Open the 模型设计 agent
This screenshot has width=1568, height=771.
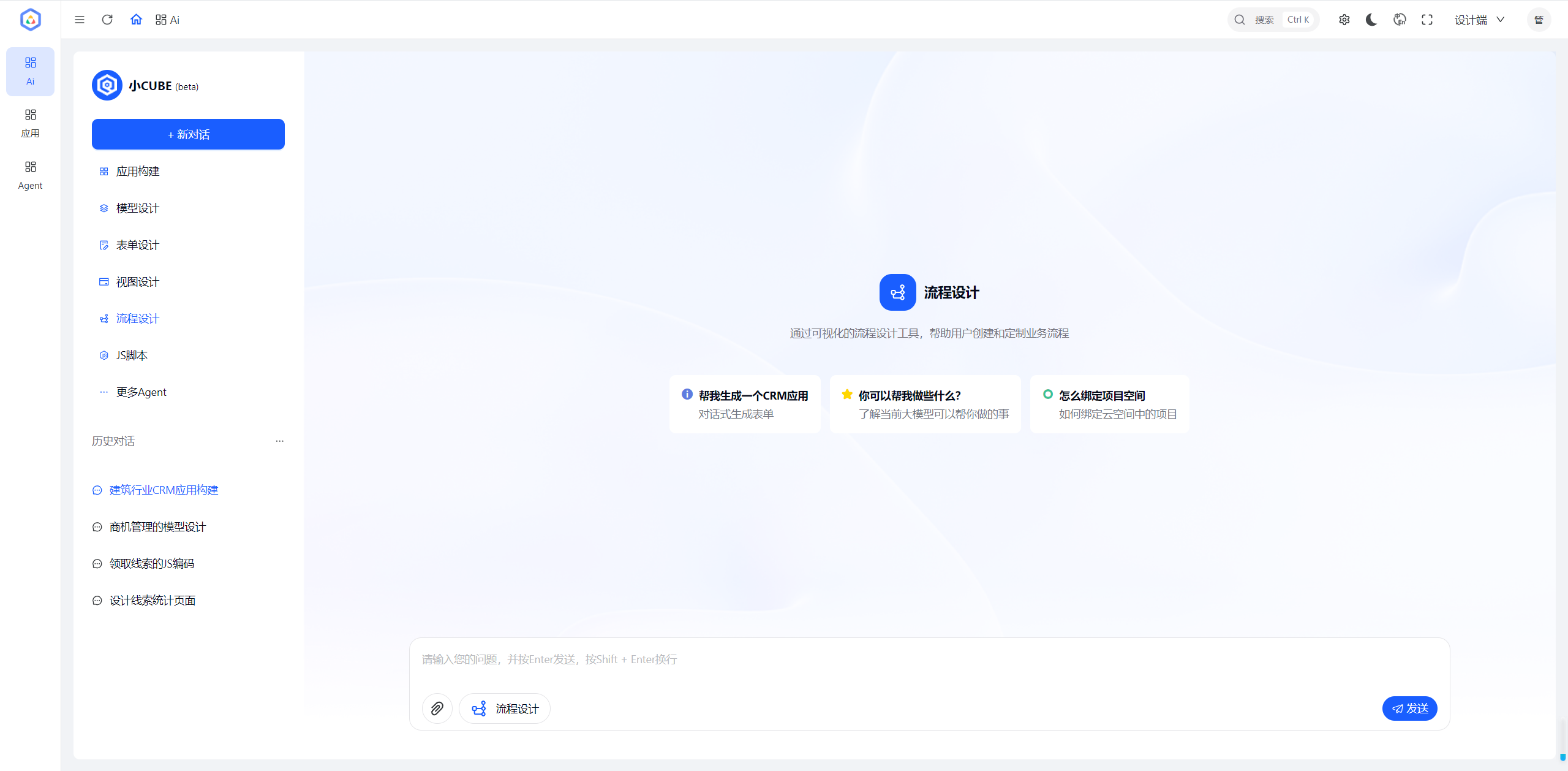[136, 208]
